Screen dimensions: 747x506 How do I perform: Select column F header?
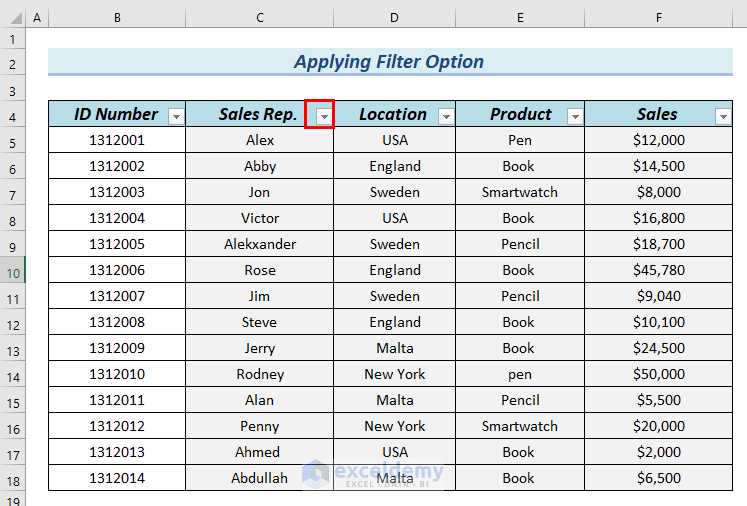[x=658, y=19]
